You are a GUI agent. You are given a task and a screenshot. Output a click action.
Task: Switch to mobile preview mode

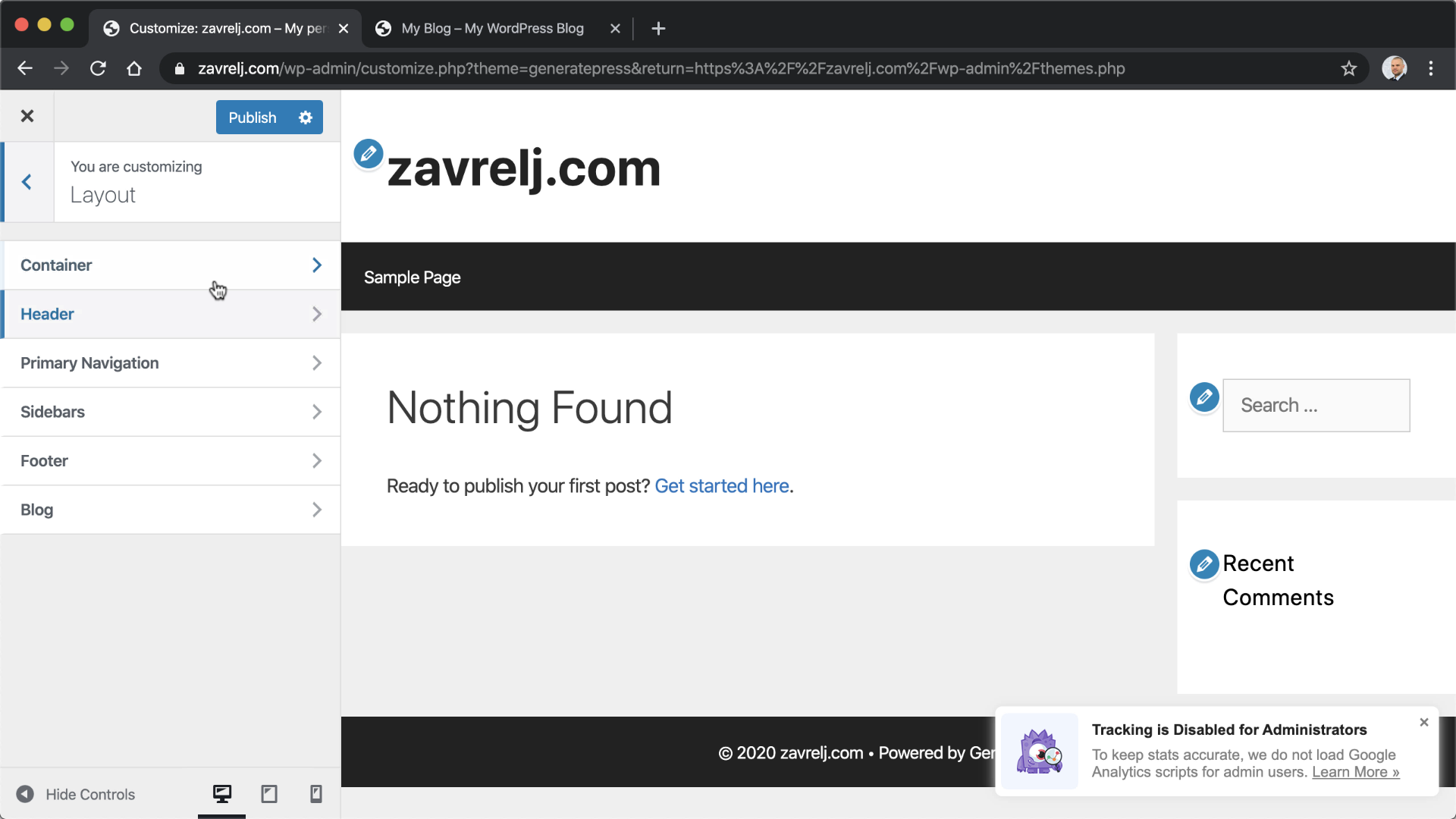click(x=316, y=794)
